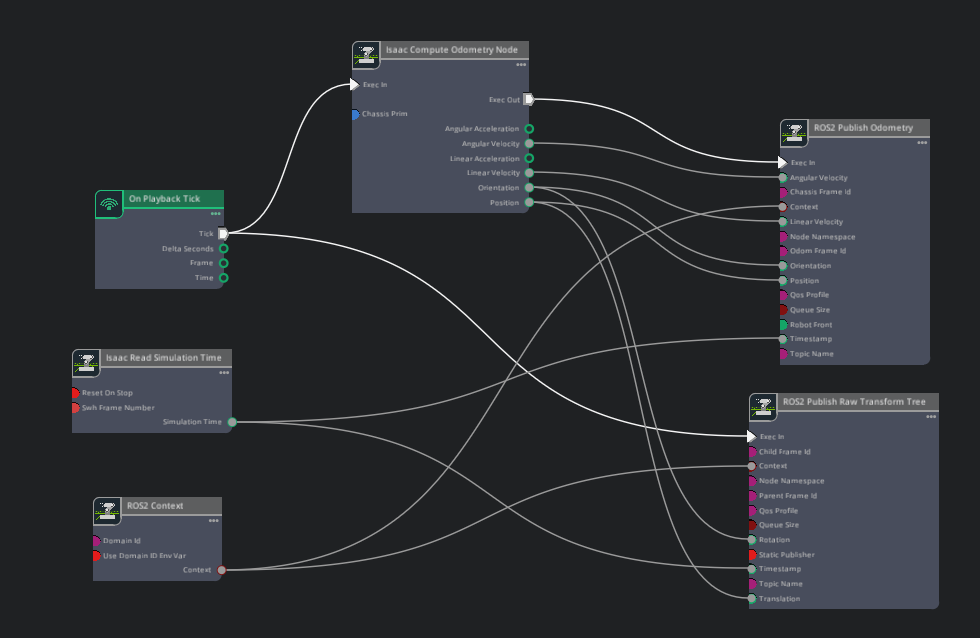Click Angular Velocity output port on Compute Odometry
The height and width of the screenshot is (638, 980).
point(529,144)
